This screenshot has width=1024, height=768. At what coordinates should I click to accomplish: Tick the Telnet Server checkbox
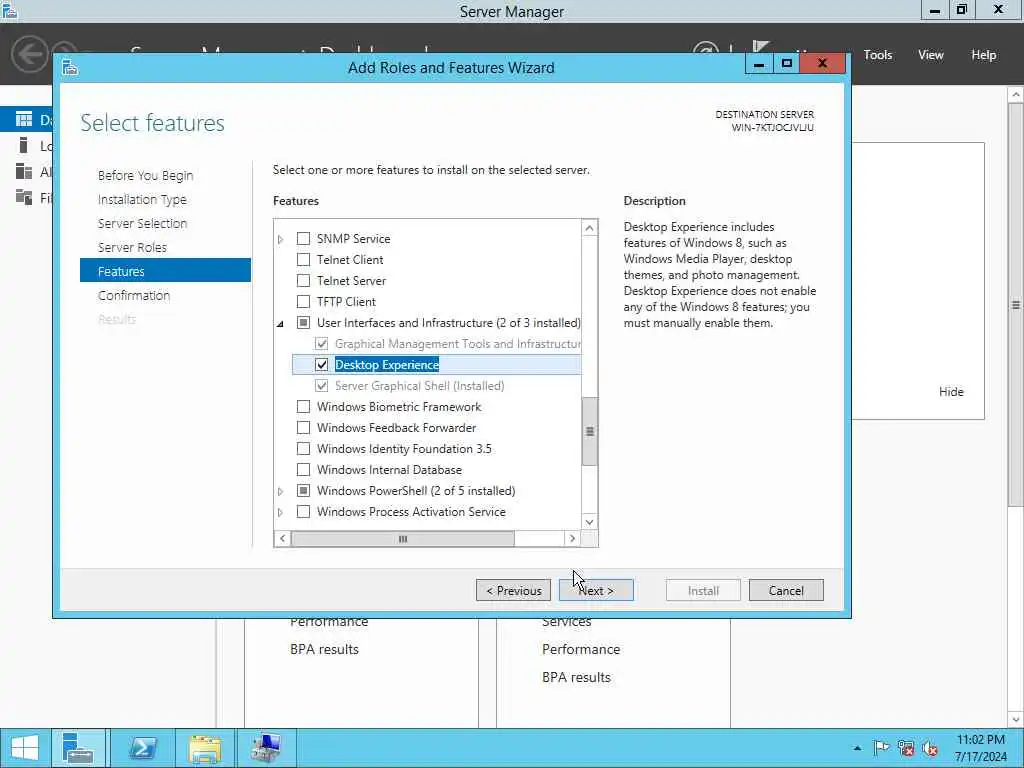click(303, 280)
